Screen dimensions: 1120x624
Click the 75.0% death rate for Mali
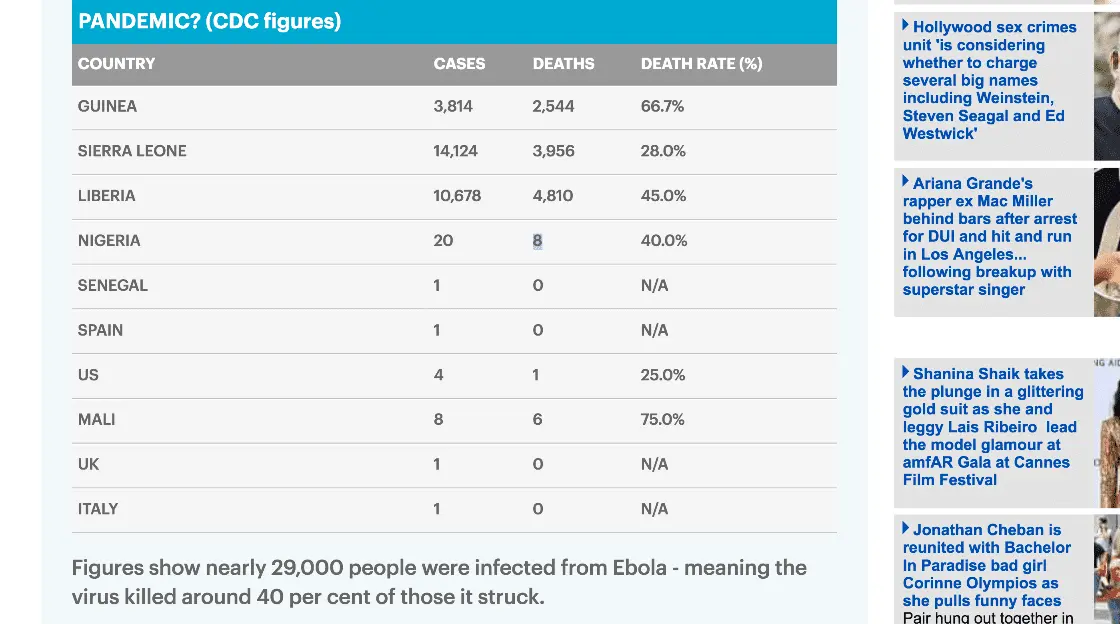point(662,420)
